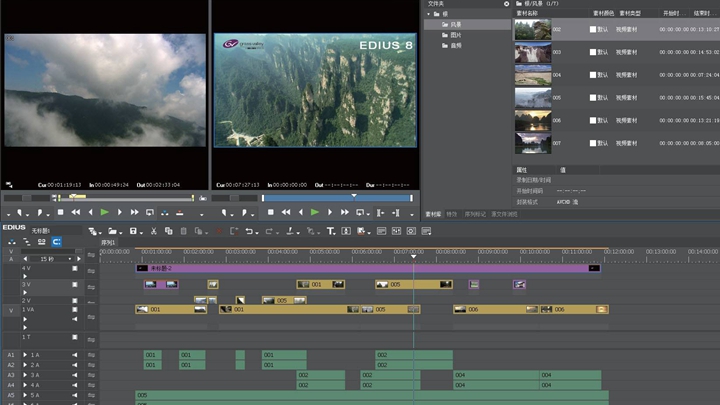
Task: Toggle the 4 V track square box
Action: click(75, 268)
